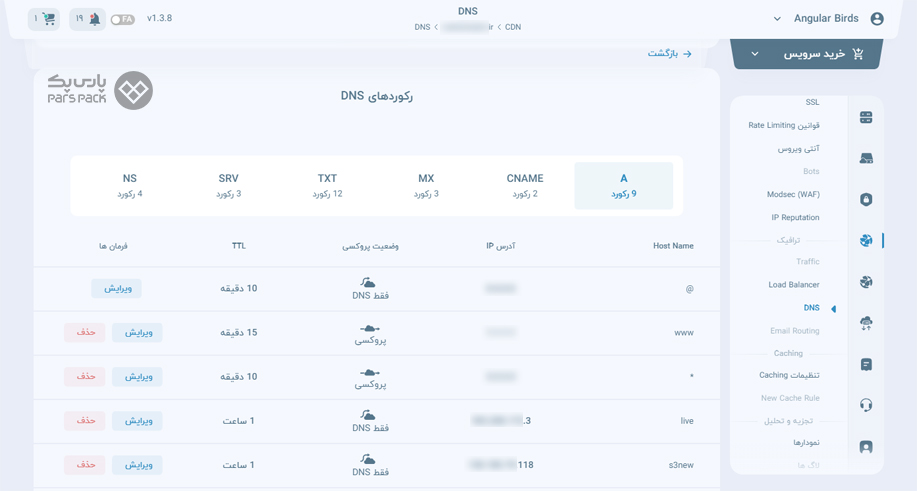
Task: Open Rate Limiting rules menu item
Action: click(784, 125)
